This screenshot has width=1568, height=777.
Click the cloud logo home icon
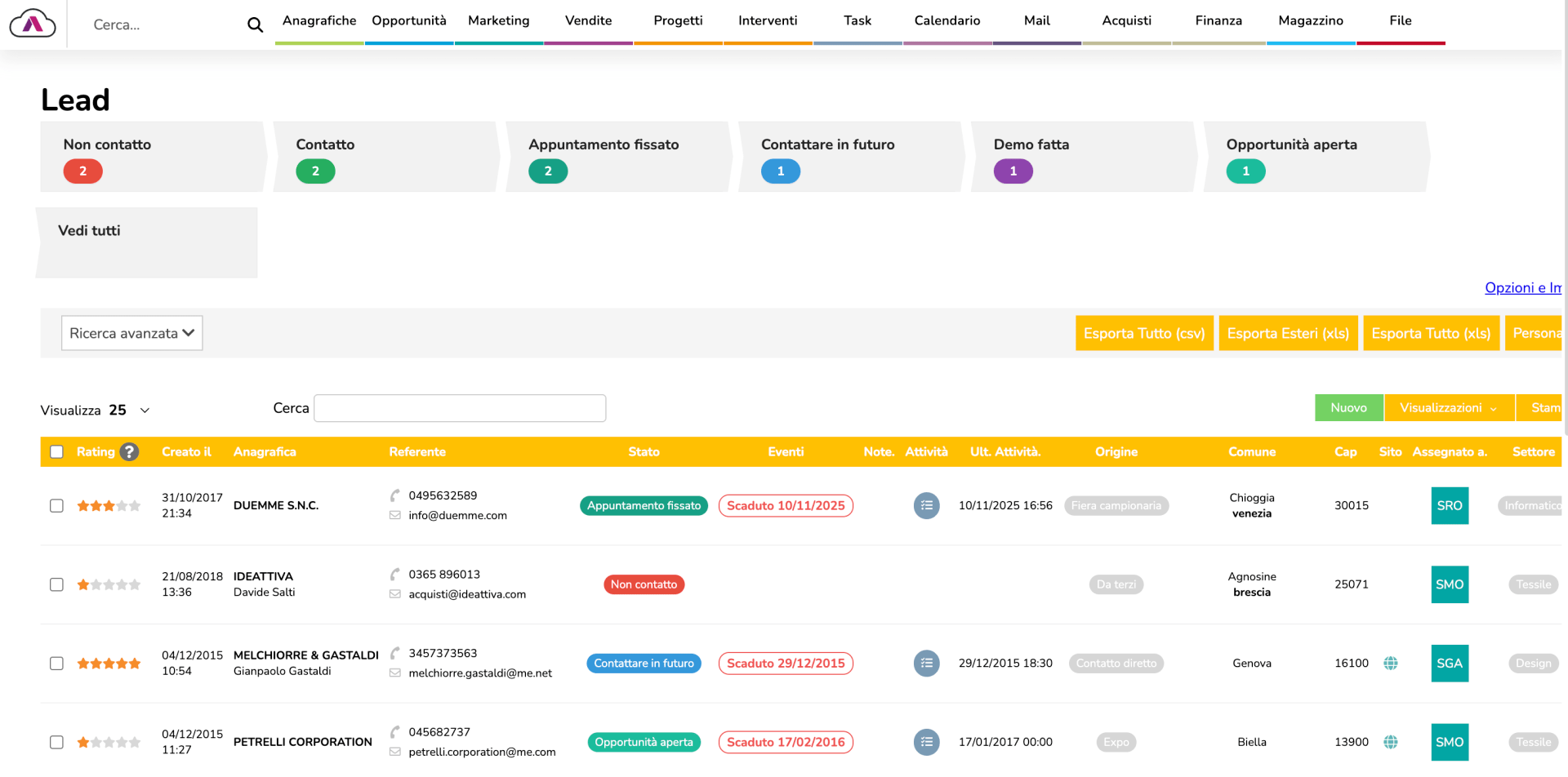(33, 24)
